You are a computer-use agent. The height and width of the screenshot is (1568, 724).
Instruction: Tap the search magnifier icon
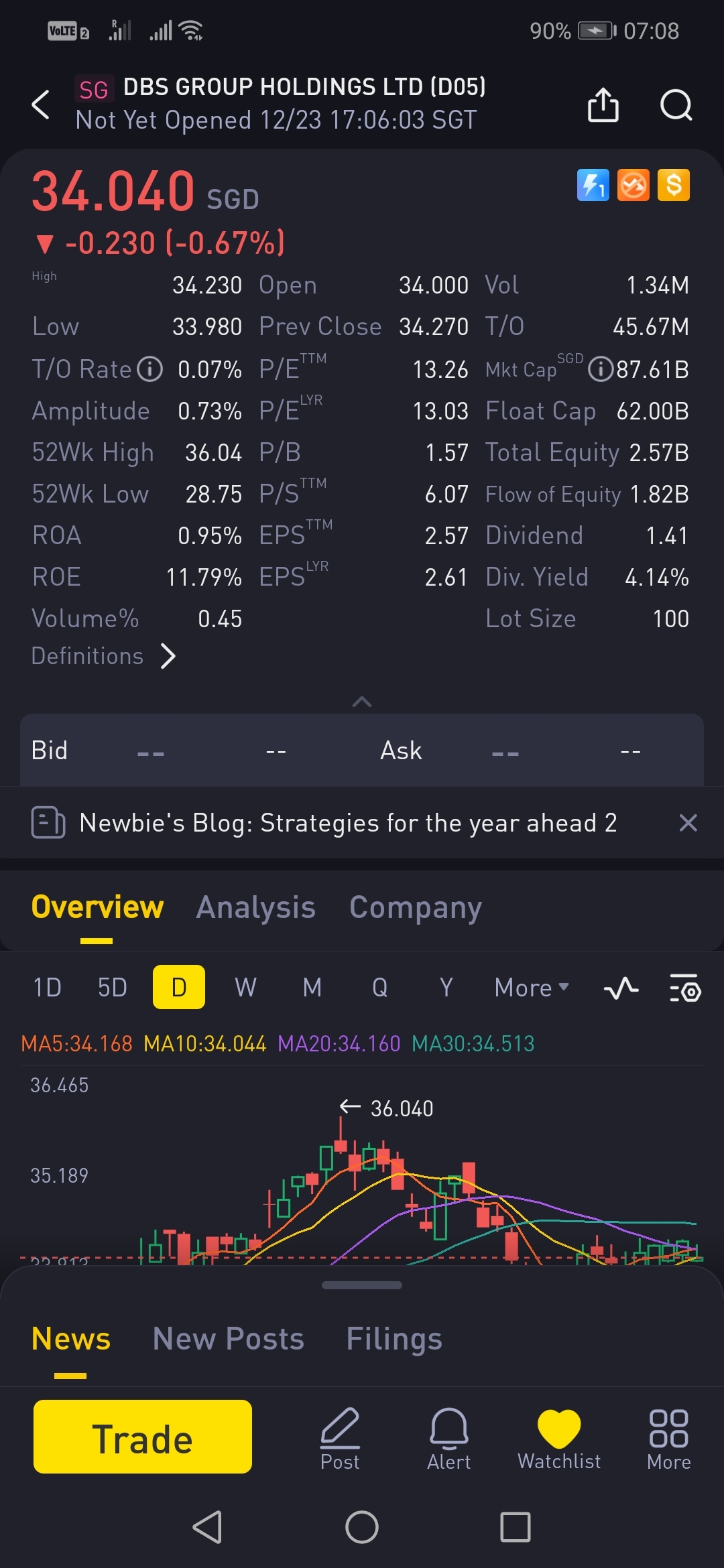tap(676, 105)
